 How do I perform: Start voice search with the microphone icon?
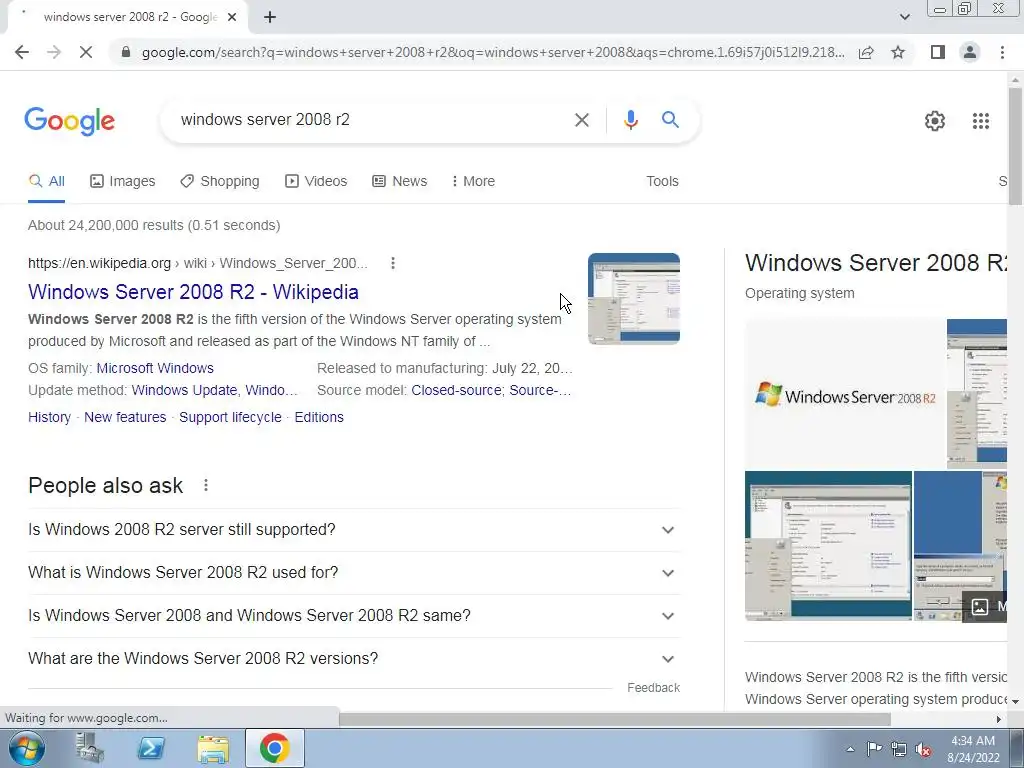[630, 120]
